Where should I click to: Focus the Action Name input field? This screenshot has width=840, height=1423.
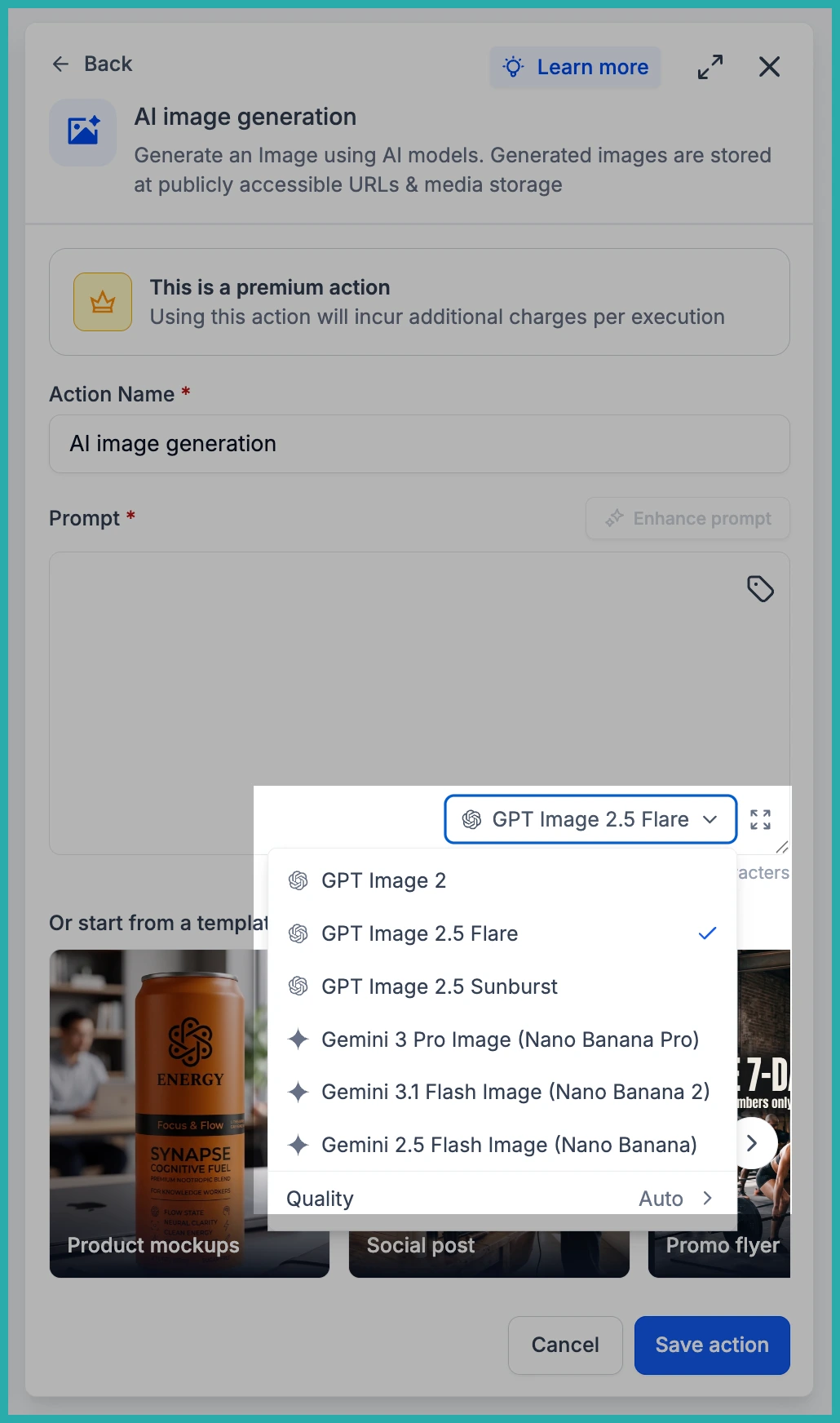click(x=419, y=444)
